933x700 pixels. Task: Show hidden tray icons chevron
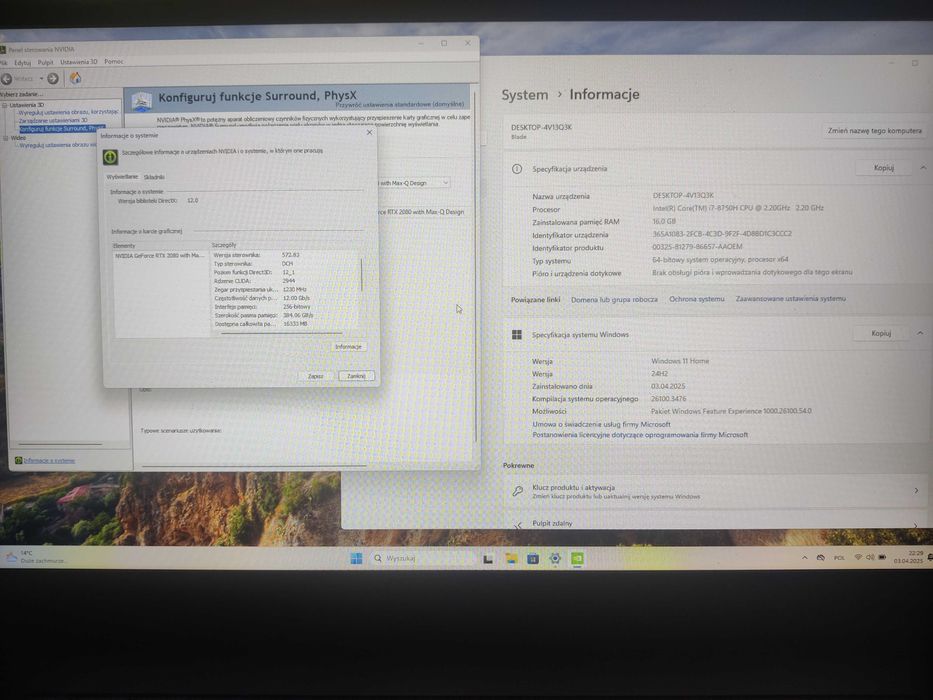coord(804,558)
